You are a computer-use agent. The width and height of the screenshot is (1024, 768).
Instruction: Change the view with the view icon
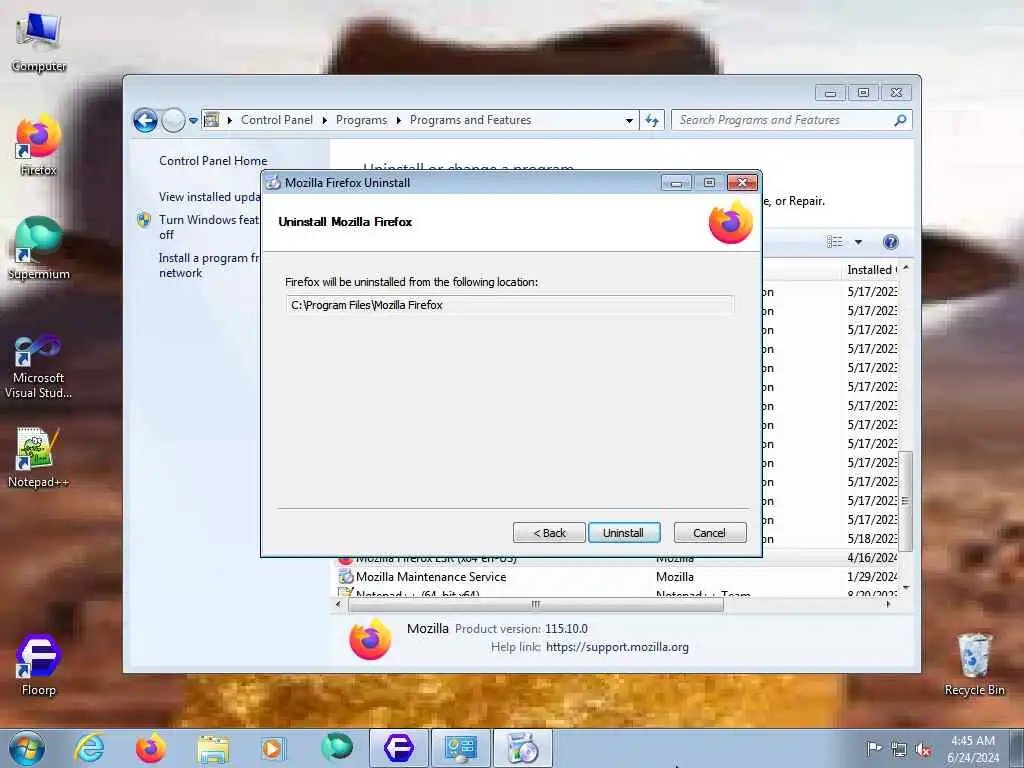tap(835, 242)
